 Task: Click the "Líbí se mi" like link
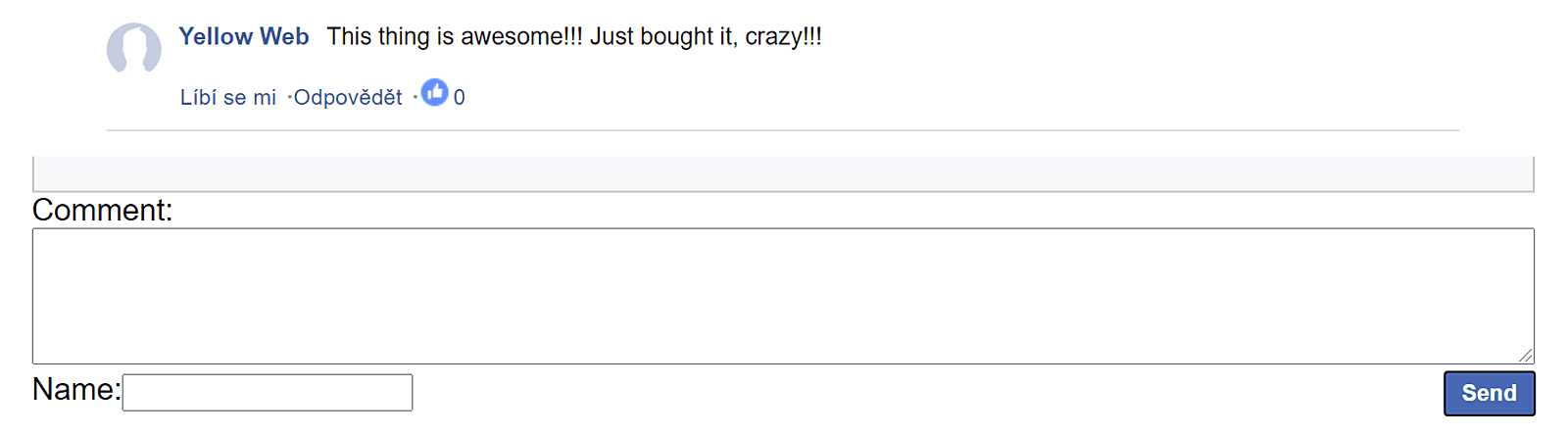click(x=228, y=98)
